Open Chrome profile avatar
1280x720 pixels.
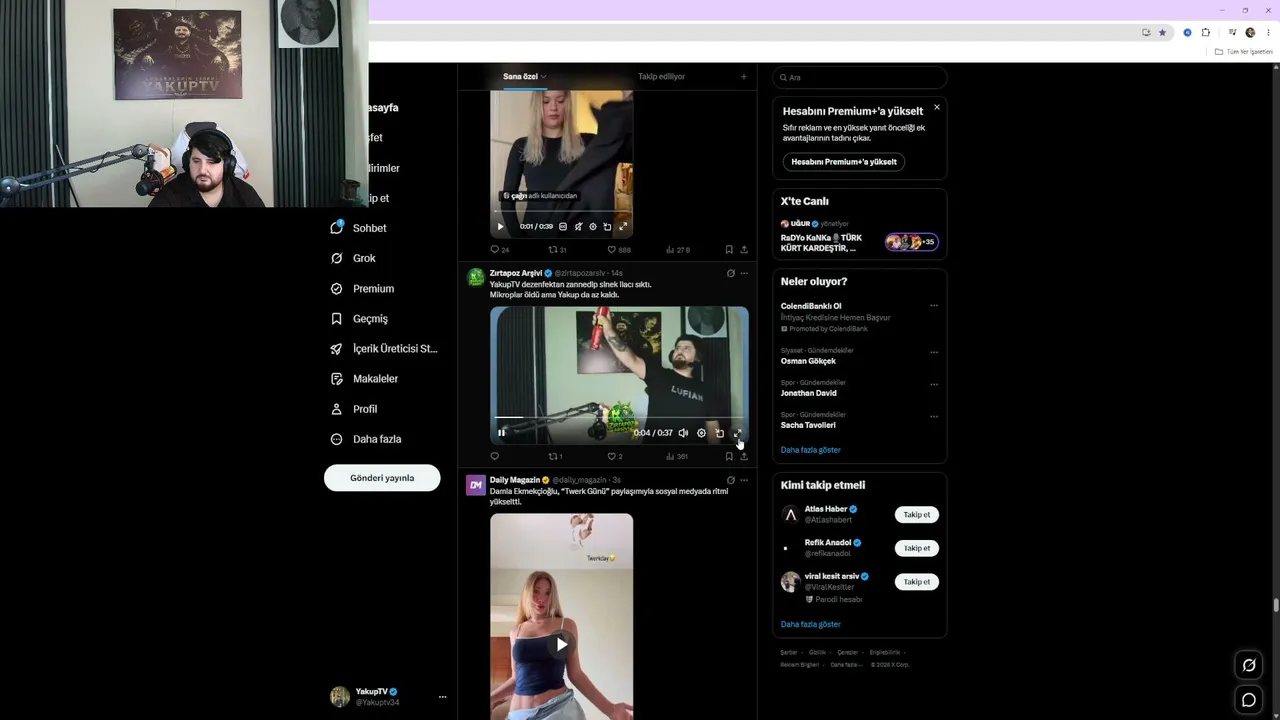(x=1250, y=32)
